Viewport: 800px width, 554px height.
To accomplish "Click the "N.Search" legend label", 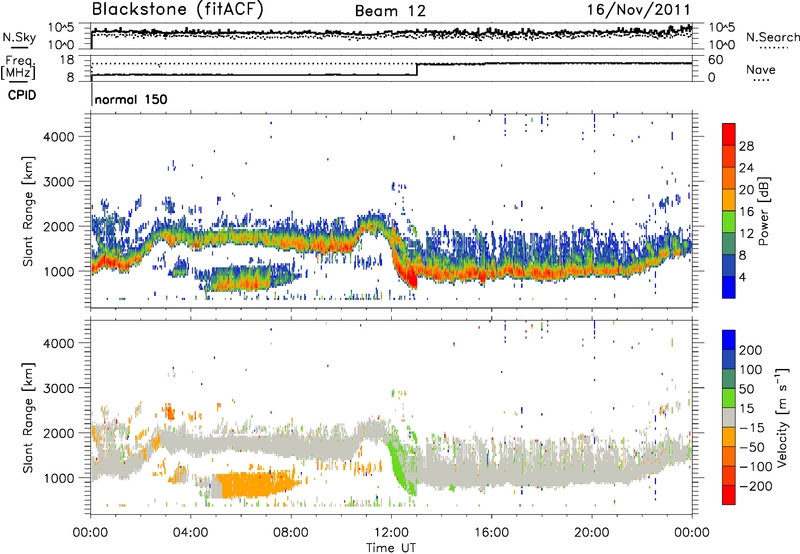I will [772, 37].
